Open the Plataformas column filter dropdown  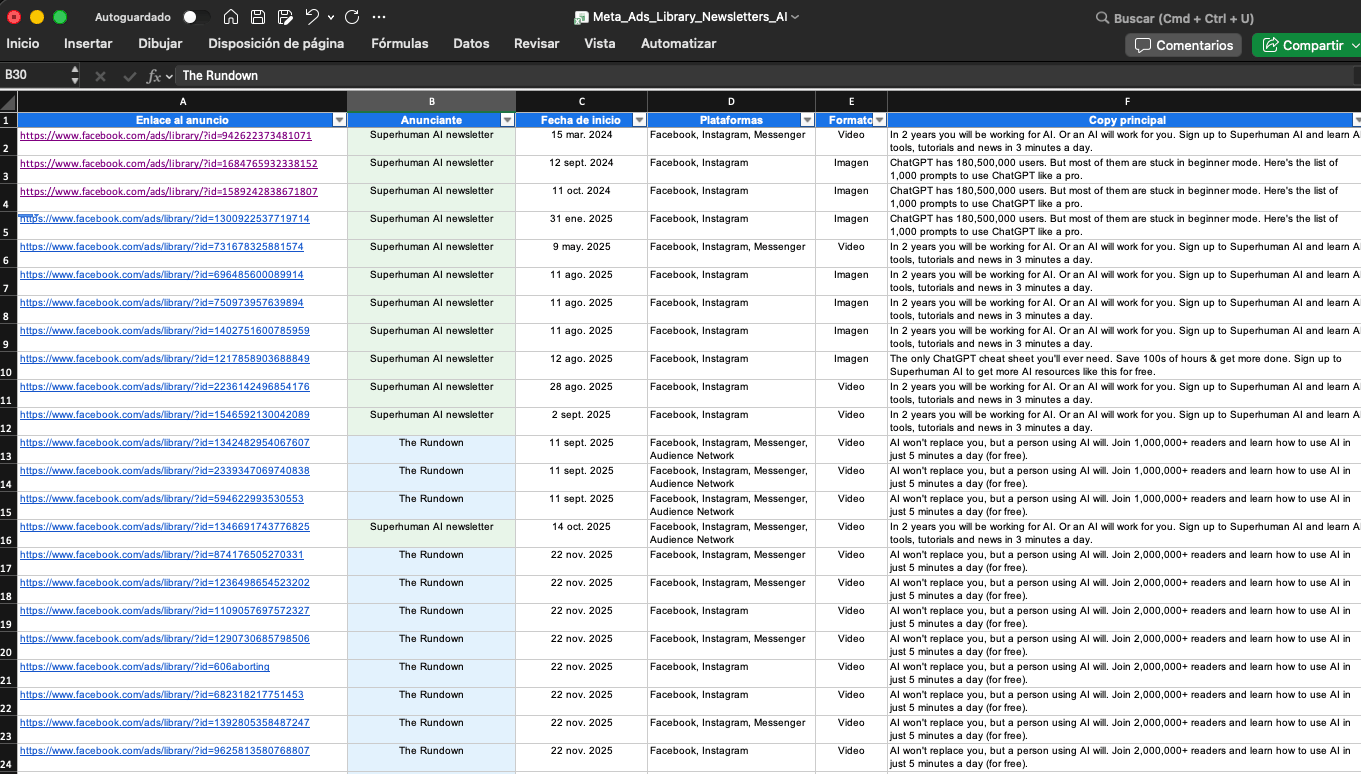pyautogui.click(x=807, y=120)
